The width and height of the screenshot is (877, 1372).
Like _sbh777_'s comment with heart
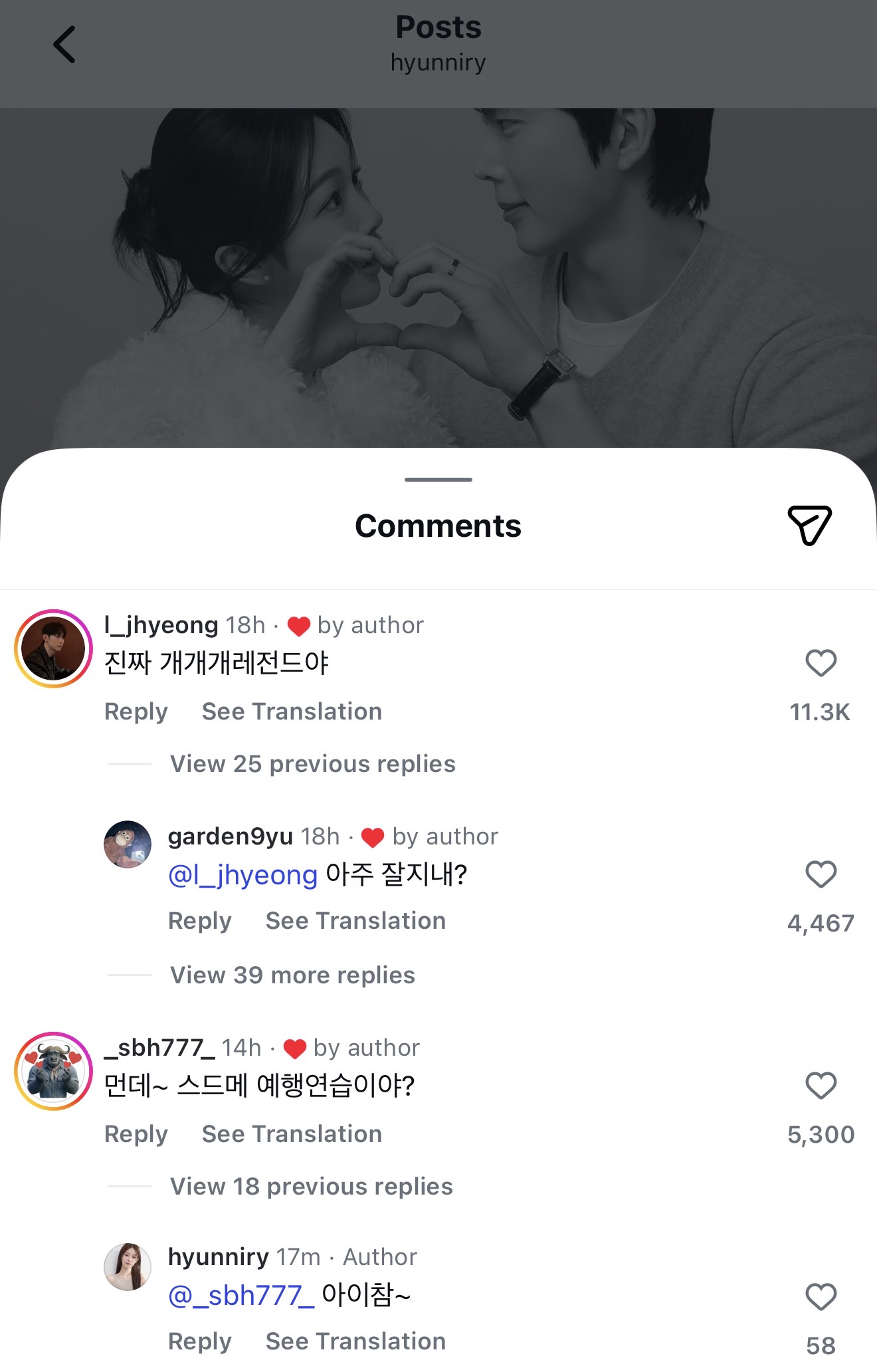[821, 1086]
